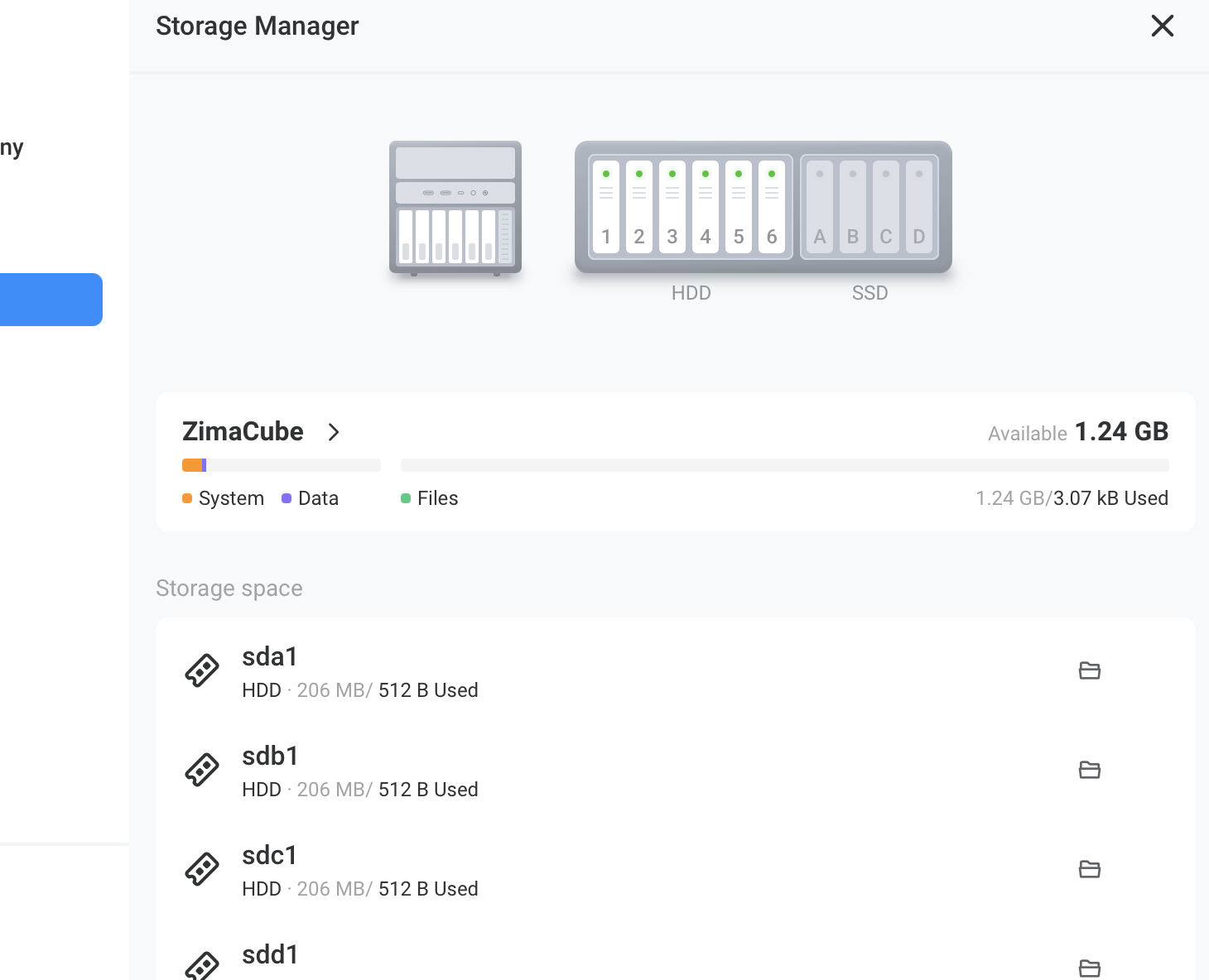
Task: Open folder for sda1 drive
Action: (x=1090, y=670)
